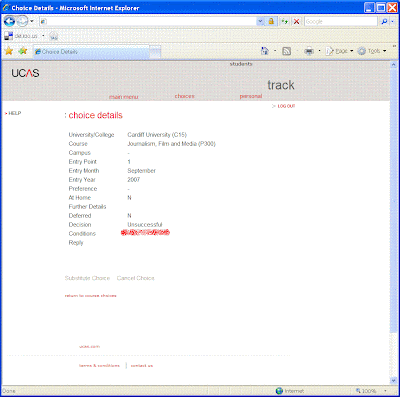Open the 100% zoom level control
The height and width of the screenshot is (397, 400).
(367, 391)
